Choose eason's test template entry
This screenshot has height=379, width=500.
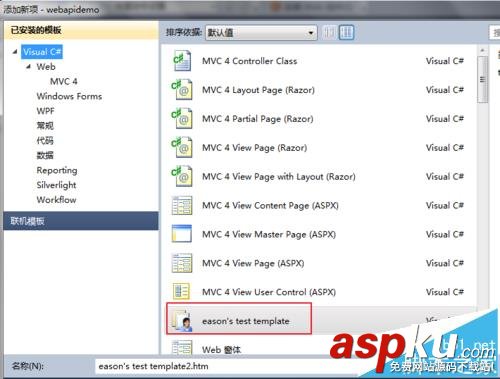246,321
